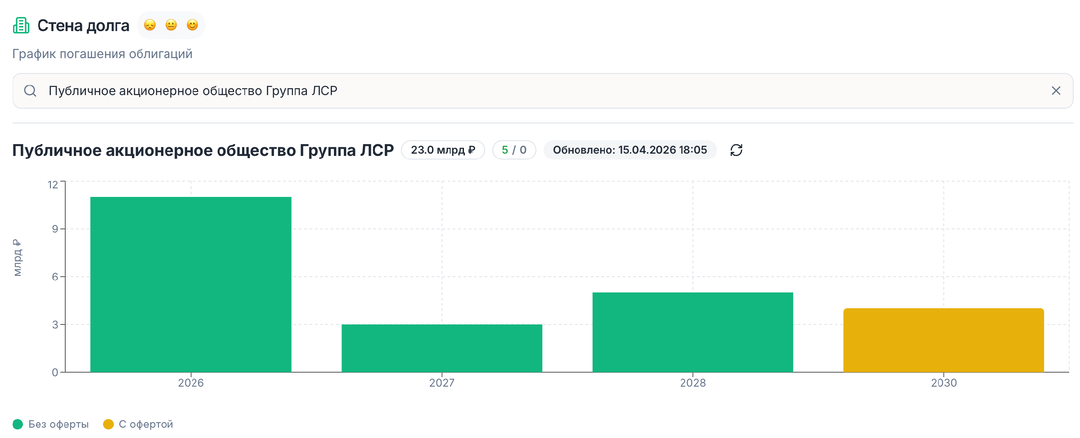Click the 6 y-axis label
Screen dimensions: 1080x438
click(x=55, y=277)
